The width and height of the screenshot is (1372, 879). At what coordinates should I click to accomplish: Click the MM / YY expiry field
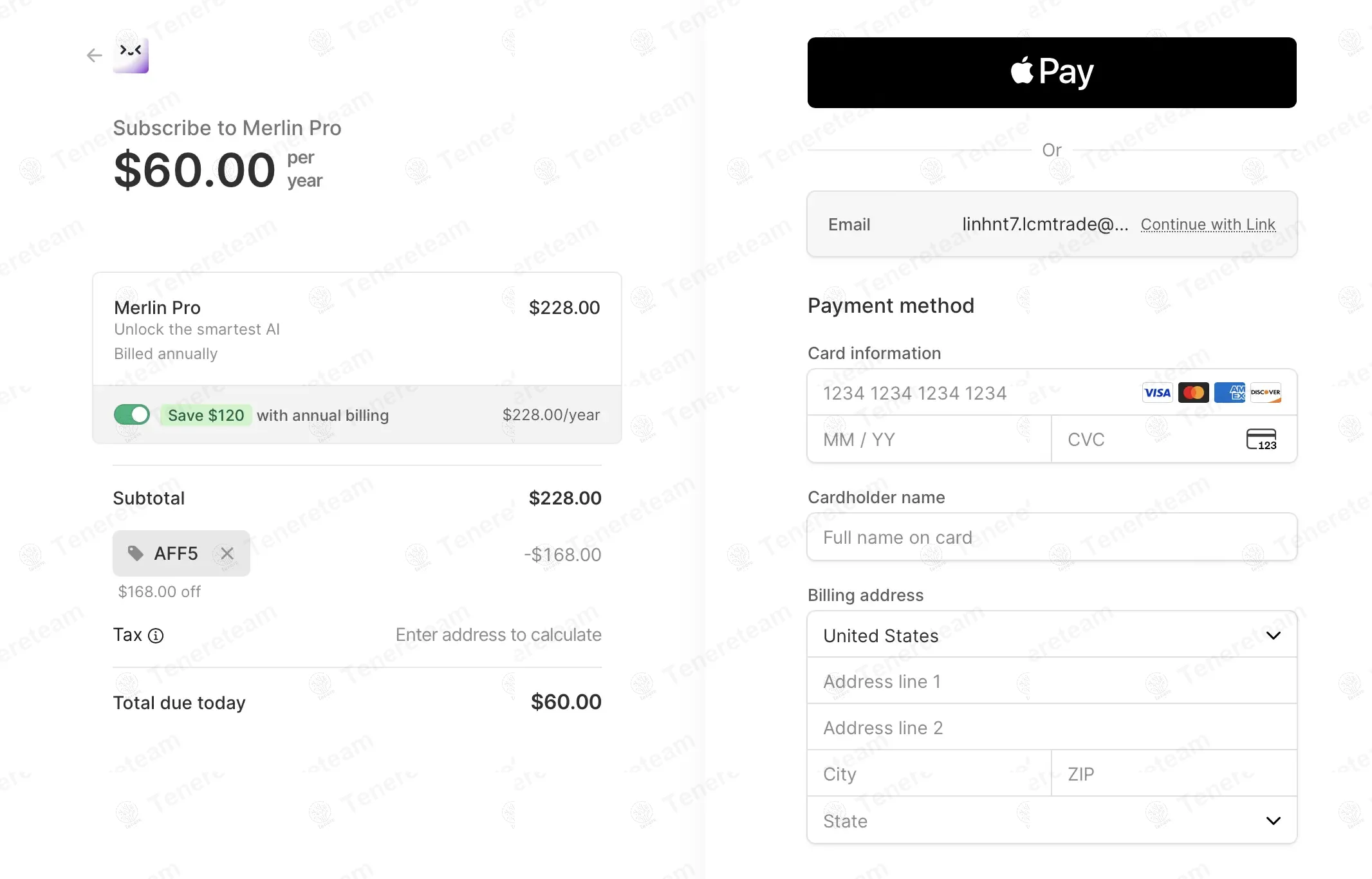click(929, 439)
